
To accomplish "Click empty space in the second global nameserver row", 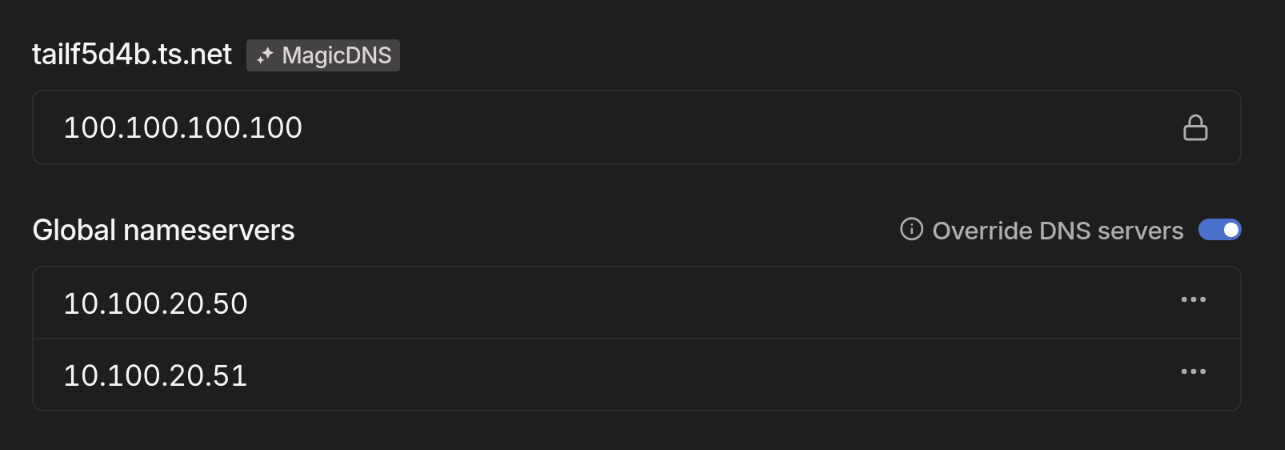I will (700, 375).
